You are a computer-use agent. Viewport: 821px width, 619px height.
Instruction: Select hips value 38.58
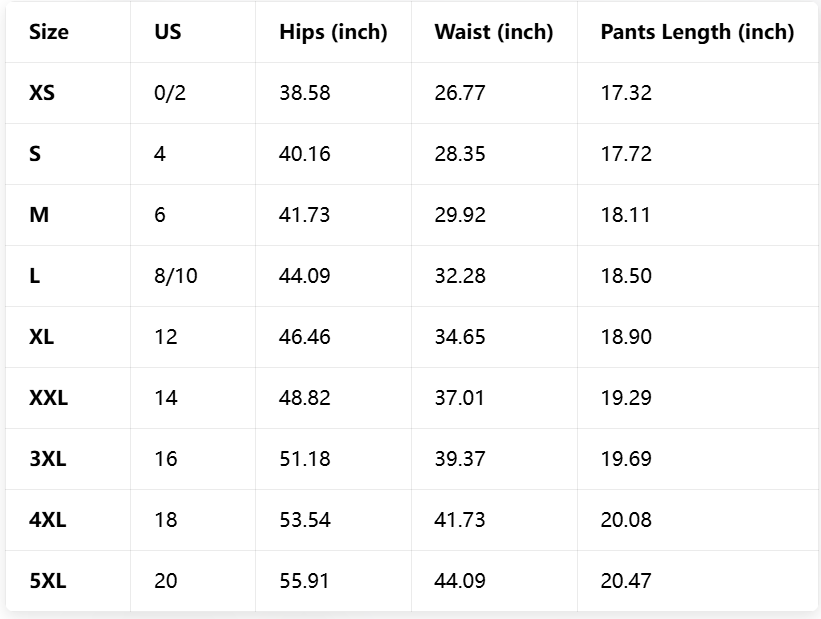point(305,93)
